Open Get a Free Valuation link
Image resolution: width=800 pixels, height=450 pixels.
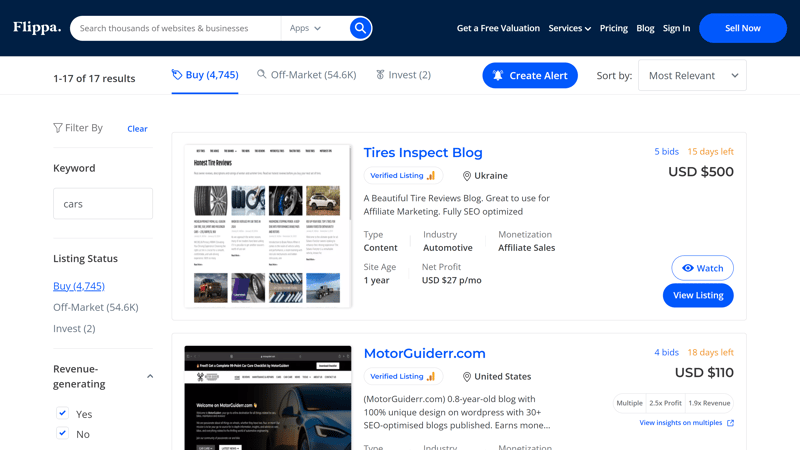[498, 28]
